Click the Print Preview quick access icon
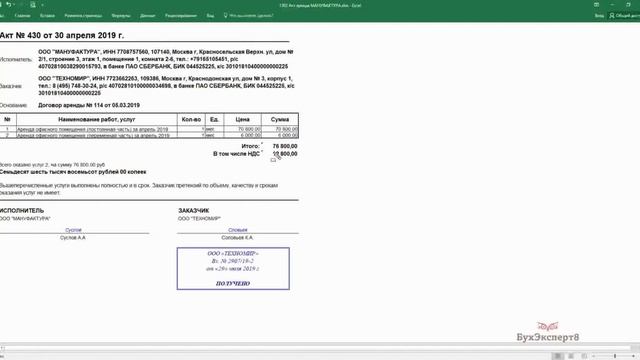This screenshot has height=360, width=640. coord(33,5)
